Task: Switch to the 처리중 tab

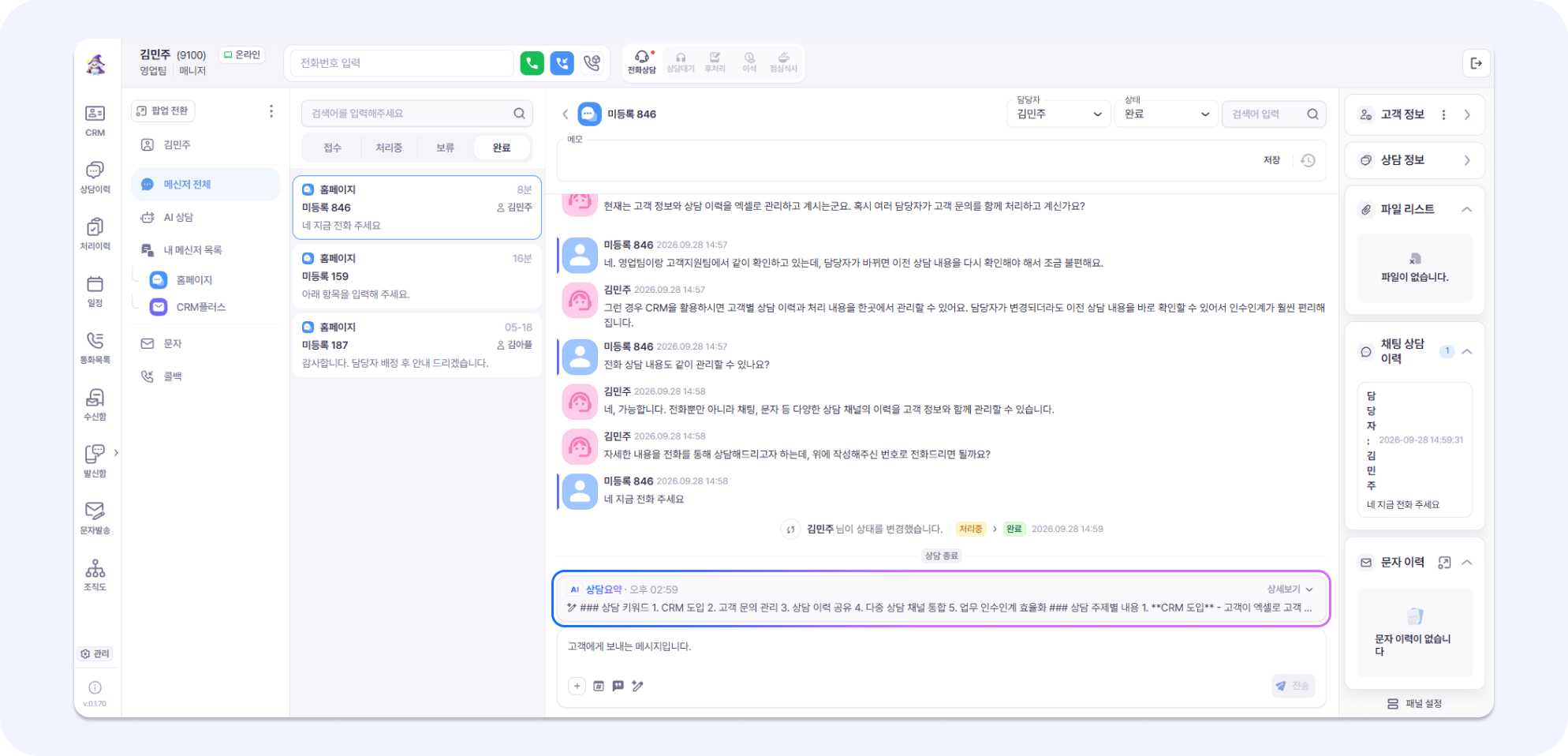Action: coord(389,148)
